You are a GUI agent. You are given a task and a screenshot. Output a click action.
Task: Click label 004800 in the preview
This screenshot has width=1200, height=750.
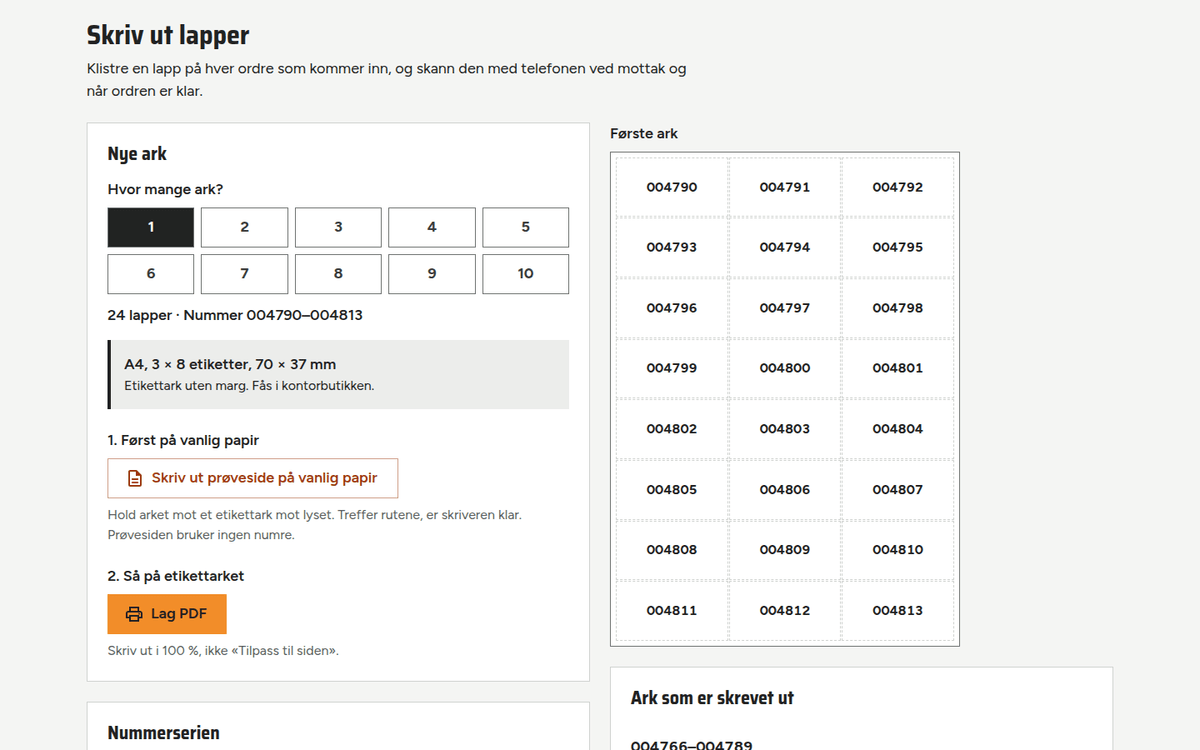pos(785,368)
